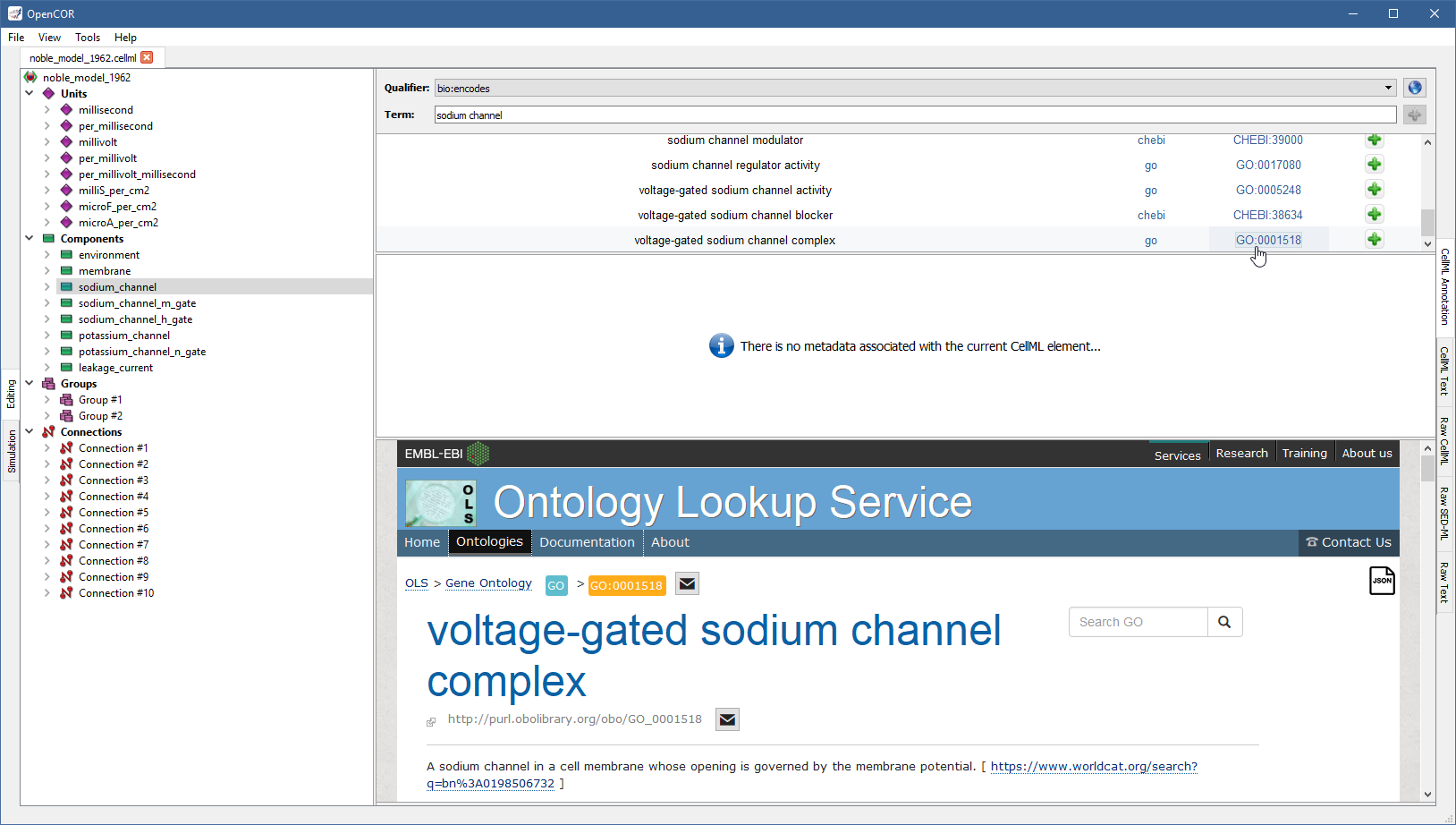The width and height of the screenshot is (1456, 825).
Task: Click the mail icon beside the purl URL
Action: click(x=727, y=719)
